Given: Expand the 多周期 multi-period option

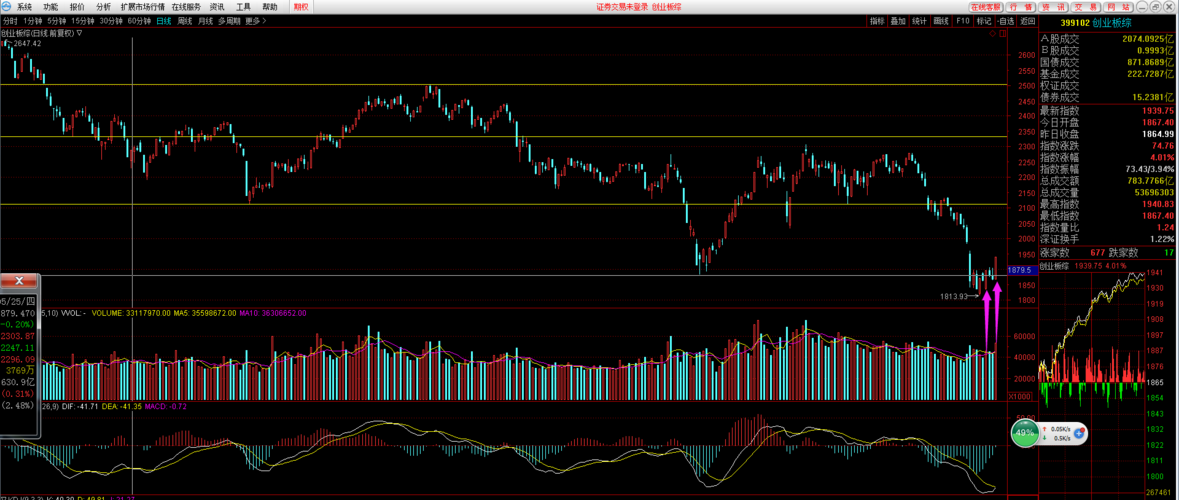Looking at the screenshot, I should tap(229, 20).
